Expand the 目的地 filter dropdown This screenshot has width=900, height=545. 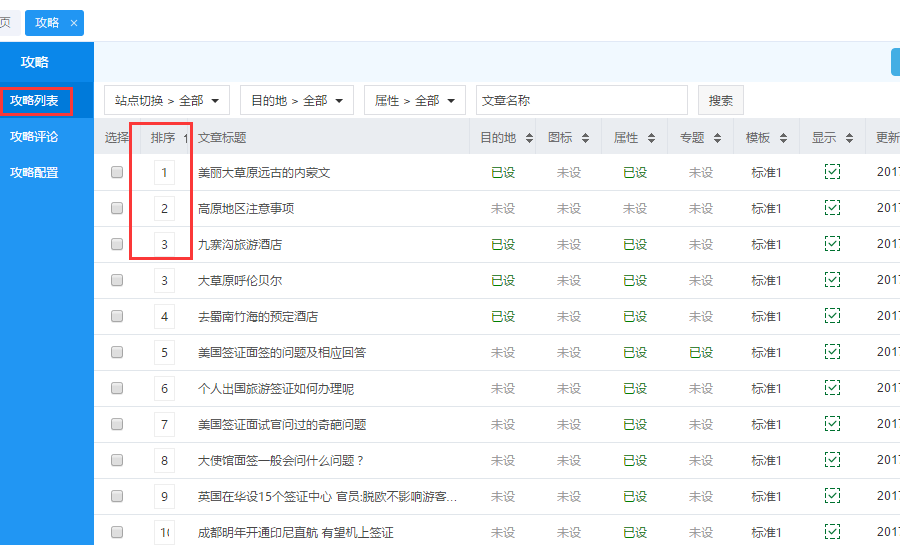tap(296, 100)
